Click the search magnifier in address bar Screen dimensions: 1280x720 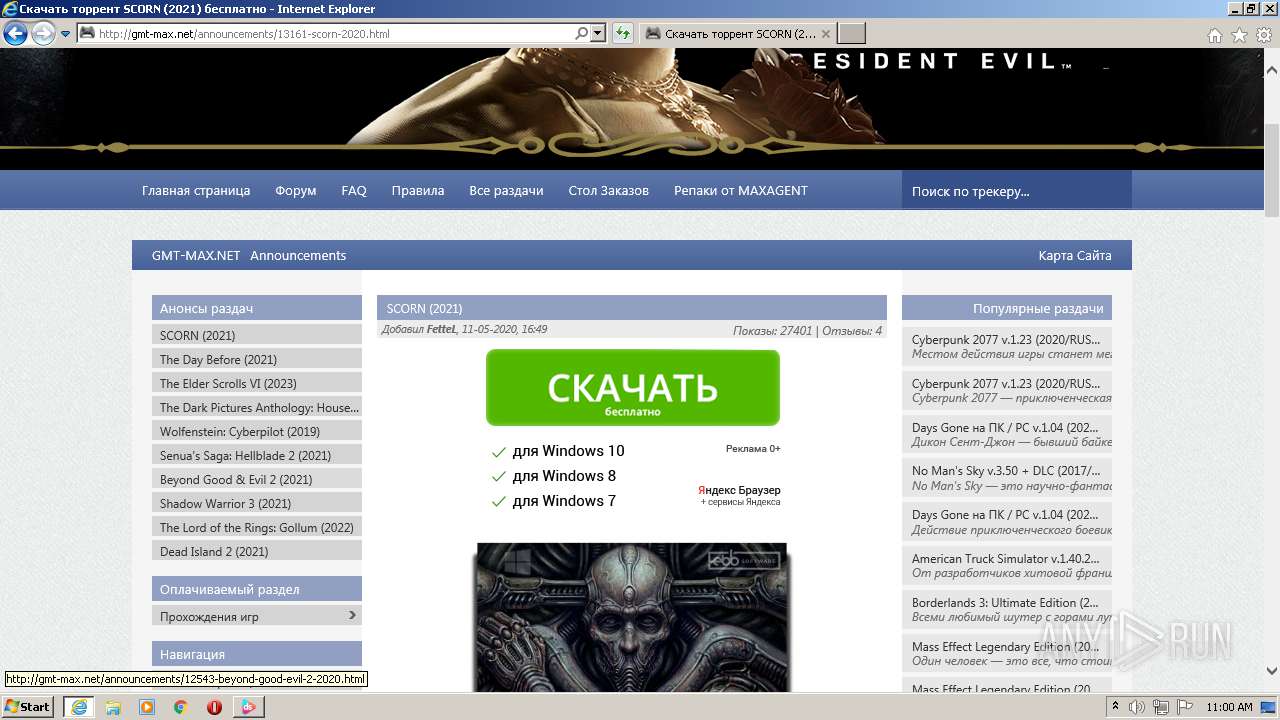(582, 33)
